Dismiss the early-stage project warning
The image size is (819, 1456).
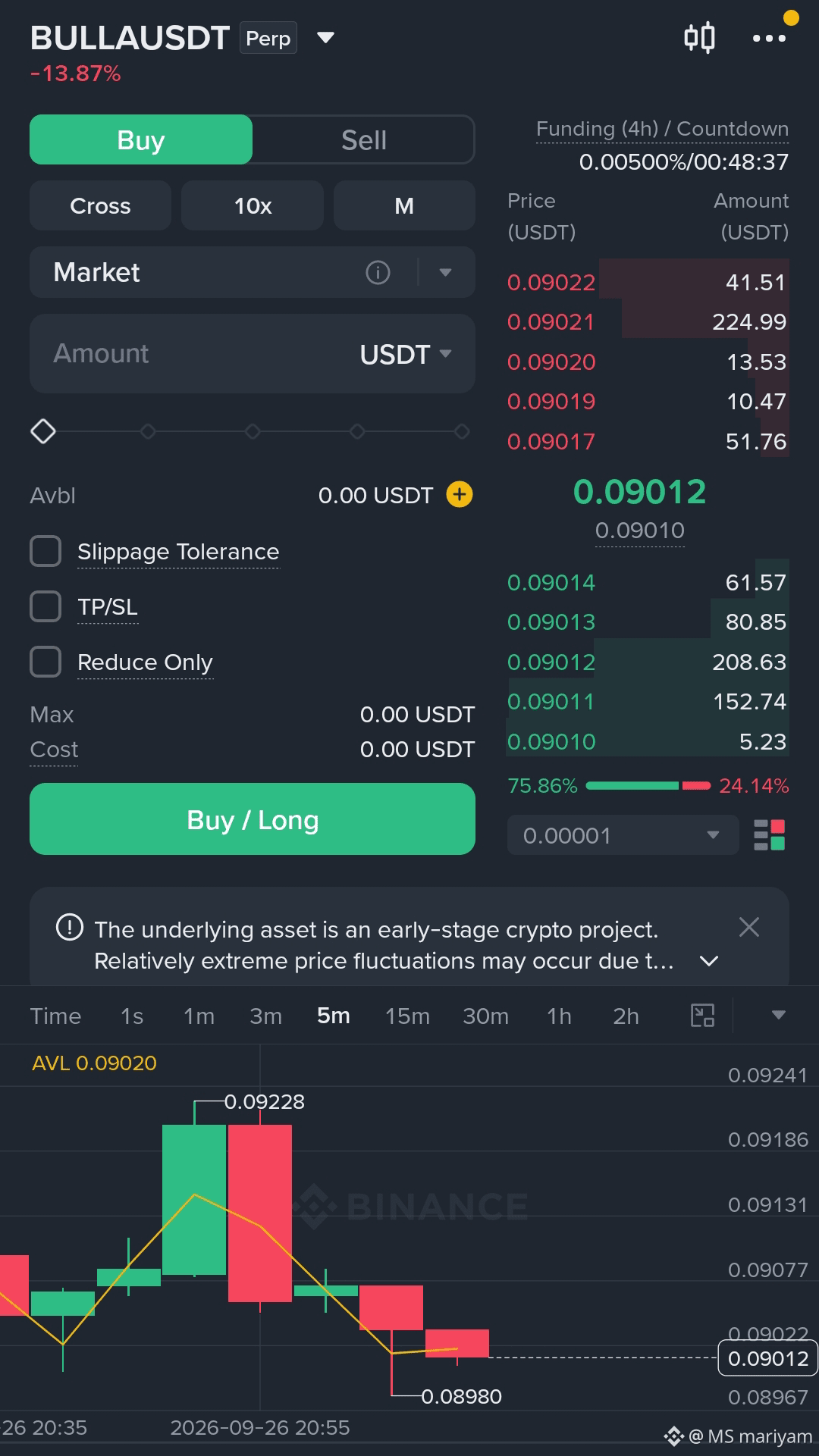click(748, 927)
